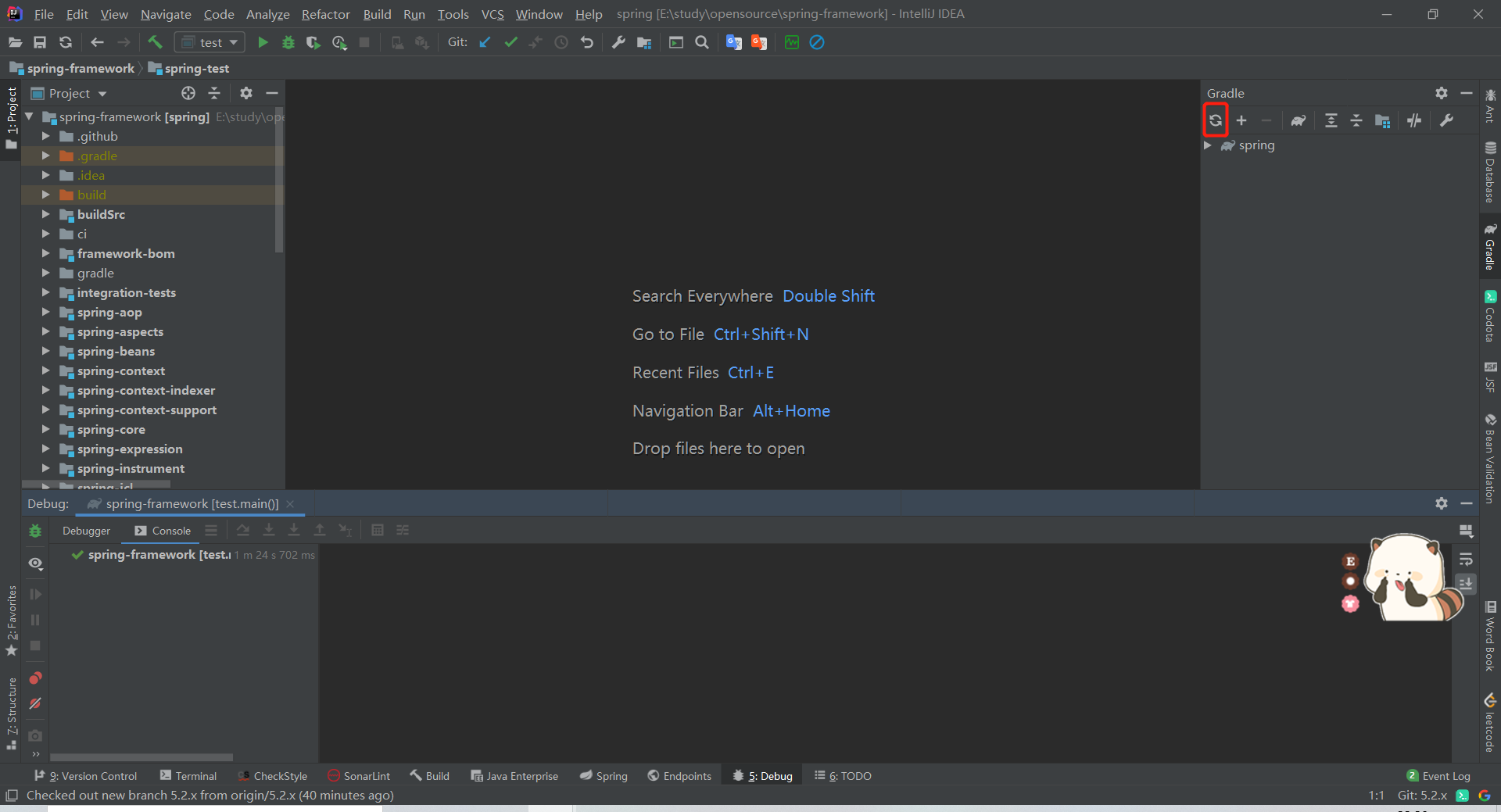The height and width of the screenshot is (812, 1501).
Task: Toggle offline mode in Gradle toolbar
Action: pyautogui.click(x=1414, y=120)
